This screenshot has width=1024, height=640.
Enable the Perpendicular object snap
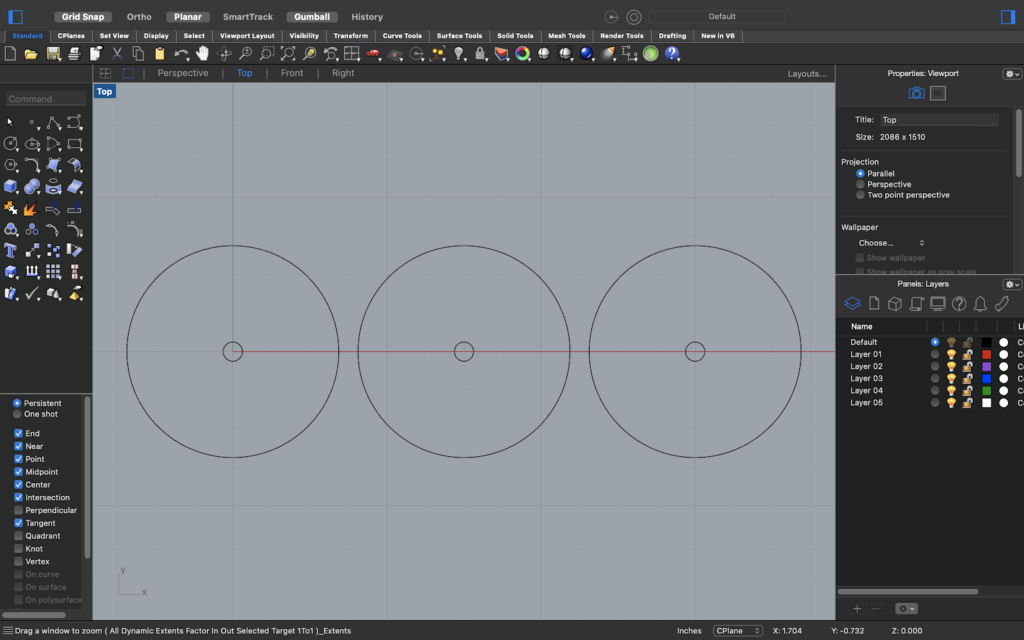point(18,511)
